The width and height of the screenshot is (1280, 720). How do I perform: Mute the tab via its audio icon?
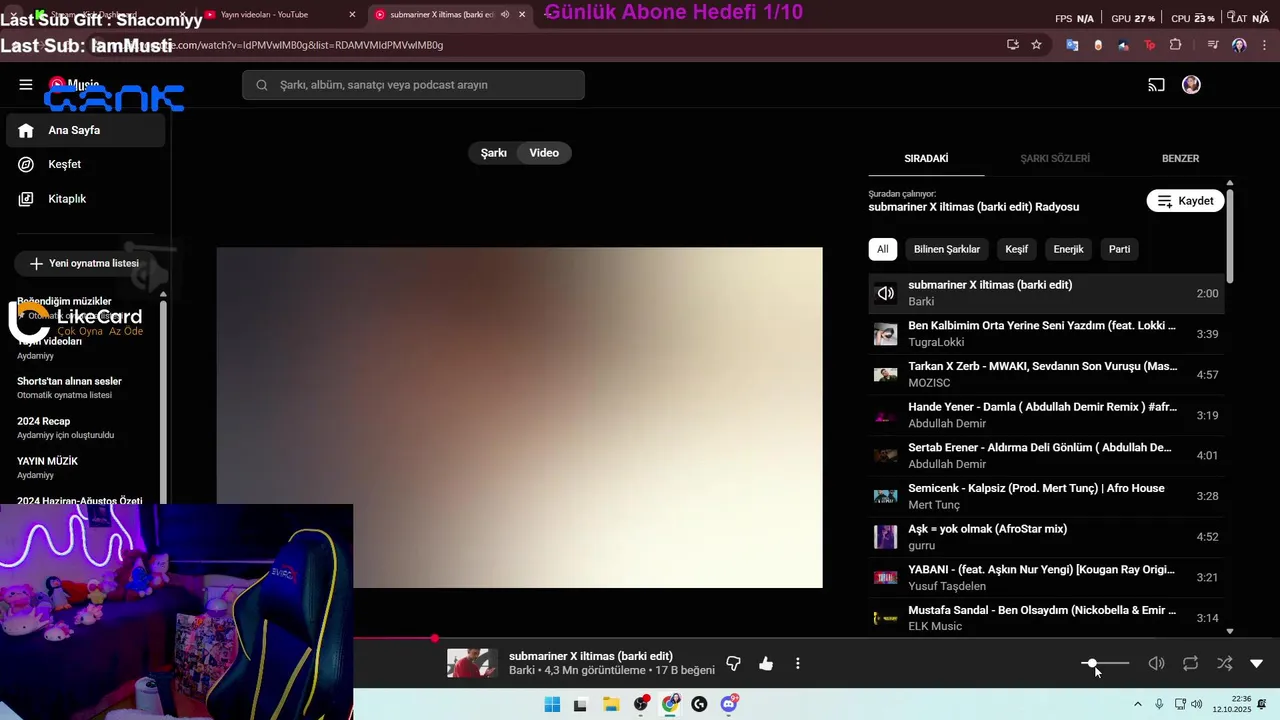click(x=505, y=15)
